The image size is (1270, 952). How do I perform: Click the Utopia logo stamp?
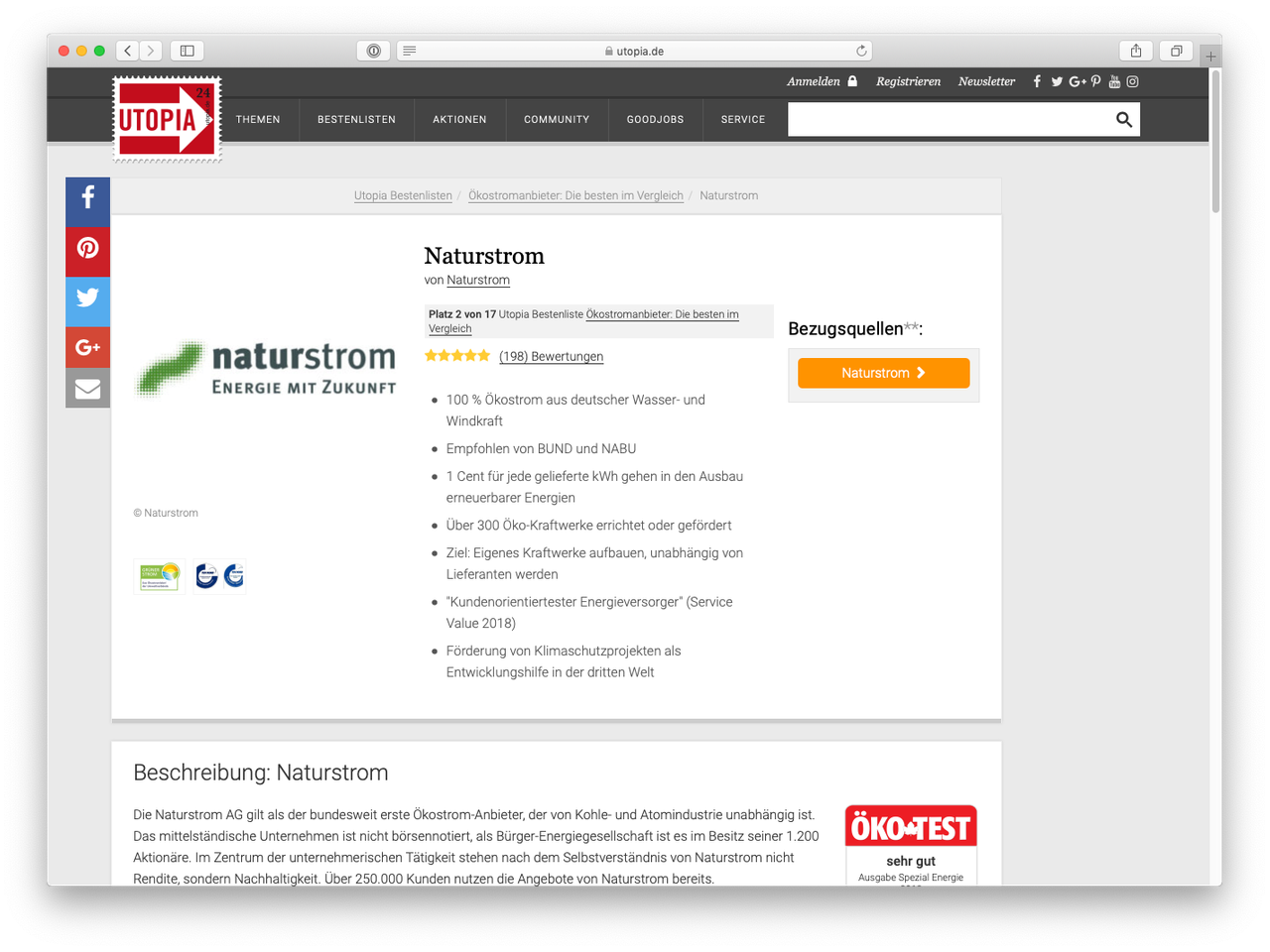coord(167,119)
